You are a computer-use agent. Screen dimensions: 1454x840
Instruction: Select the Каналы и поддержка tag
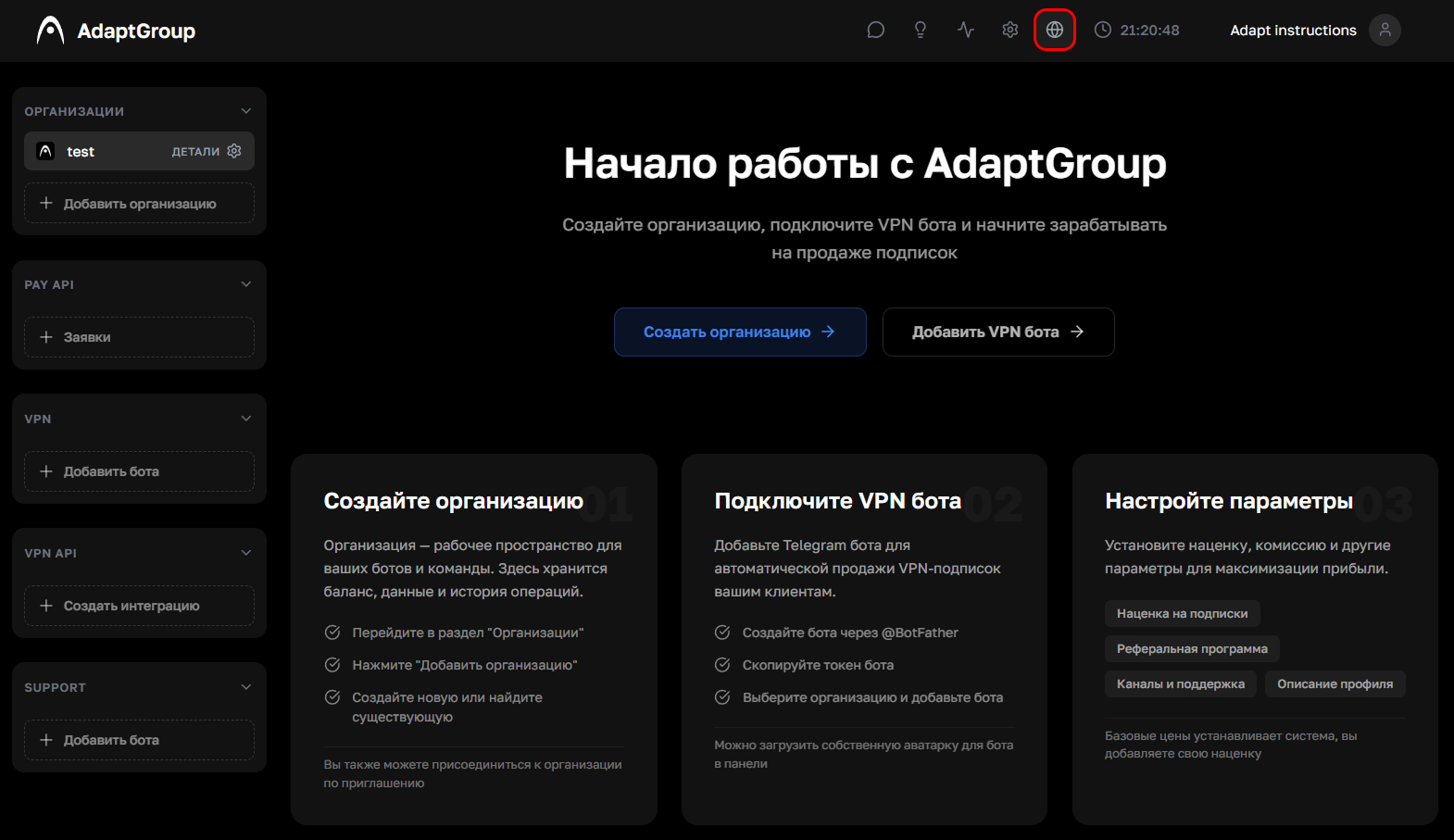[x=1181, y=683]
